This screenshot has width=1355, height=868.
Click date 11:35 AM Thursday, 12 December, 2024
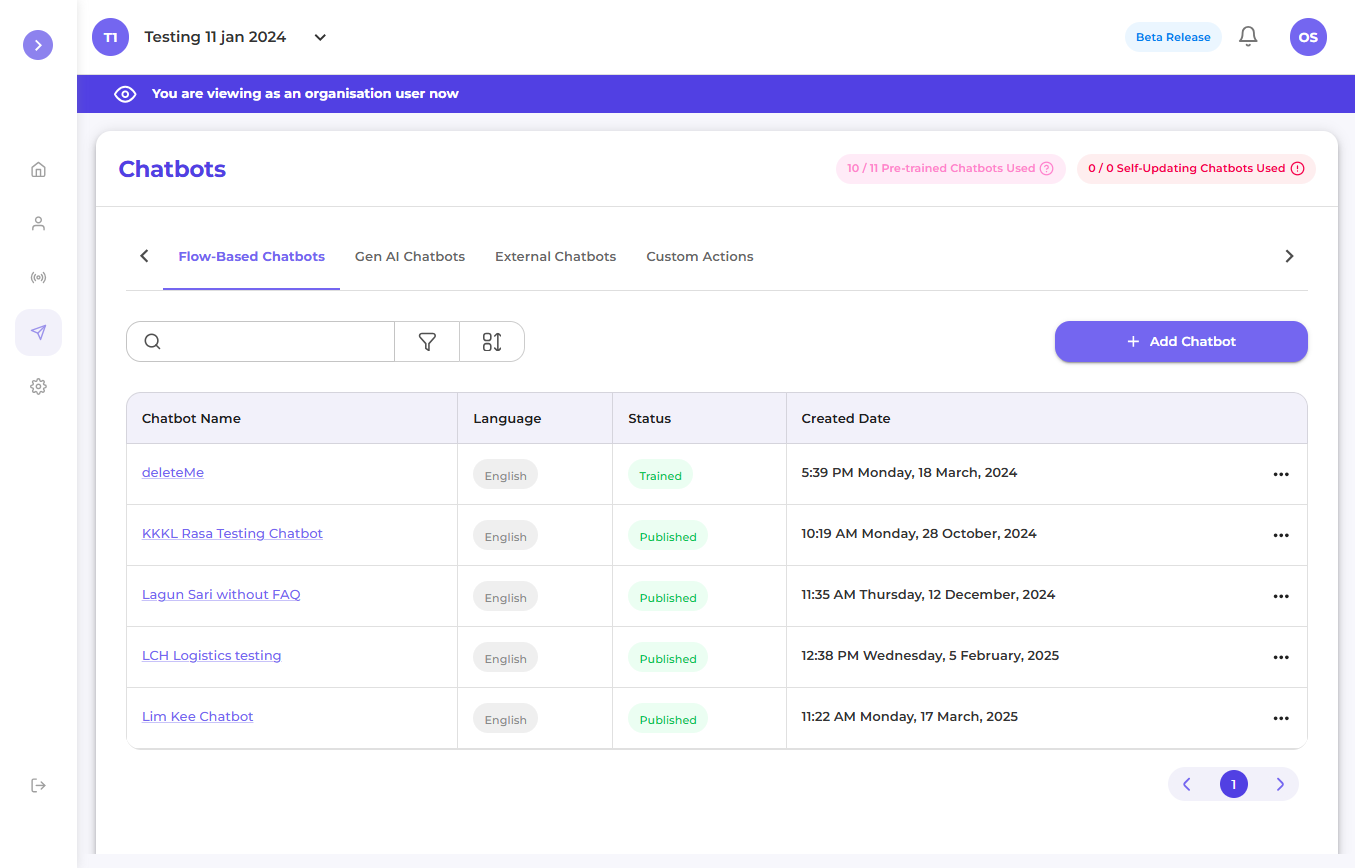point(928,594)
